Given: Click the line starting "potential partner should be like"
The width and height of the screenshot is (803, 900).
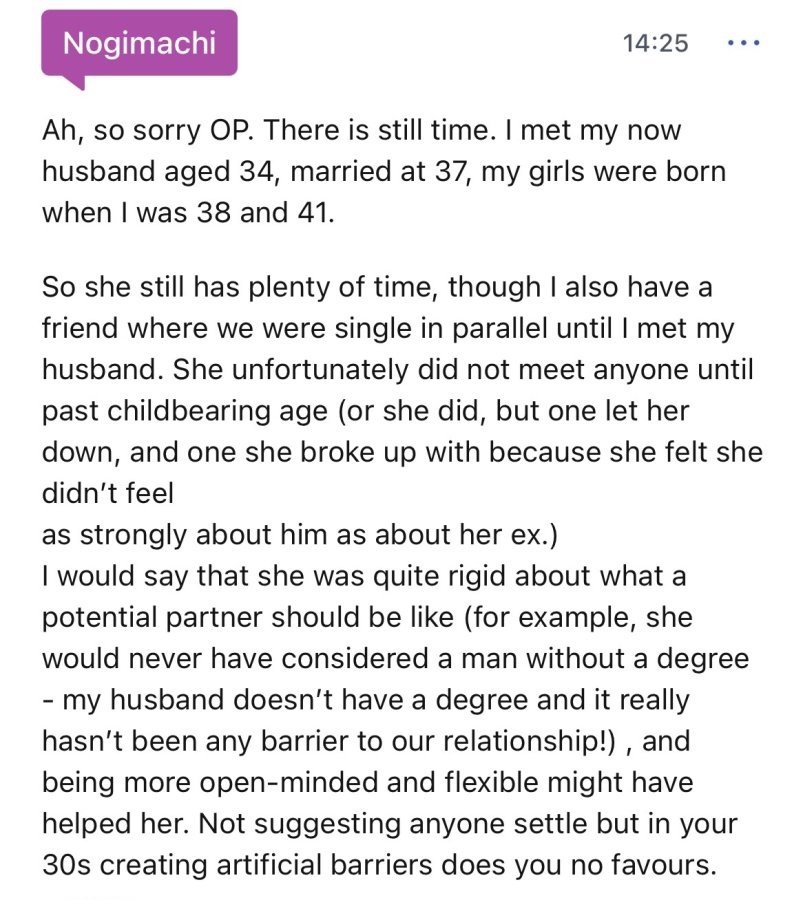Looking at the screenshot, I should pyautogui.click(x=367, y=618).
